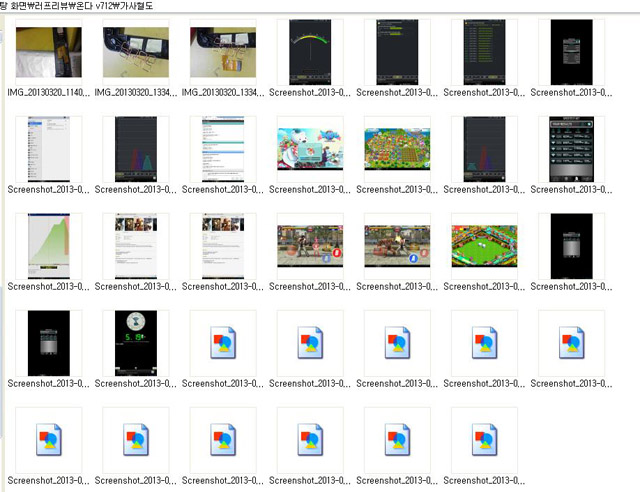The width and height of the screenshot is (640, 492).
Task: Select the green farm field screenshot in third row
Action: tap(484, 246)
